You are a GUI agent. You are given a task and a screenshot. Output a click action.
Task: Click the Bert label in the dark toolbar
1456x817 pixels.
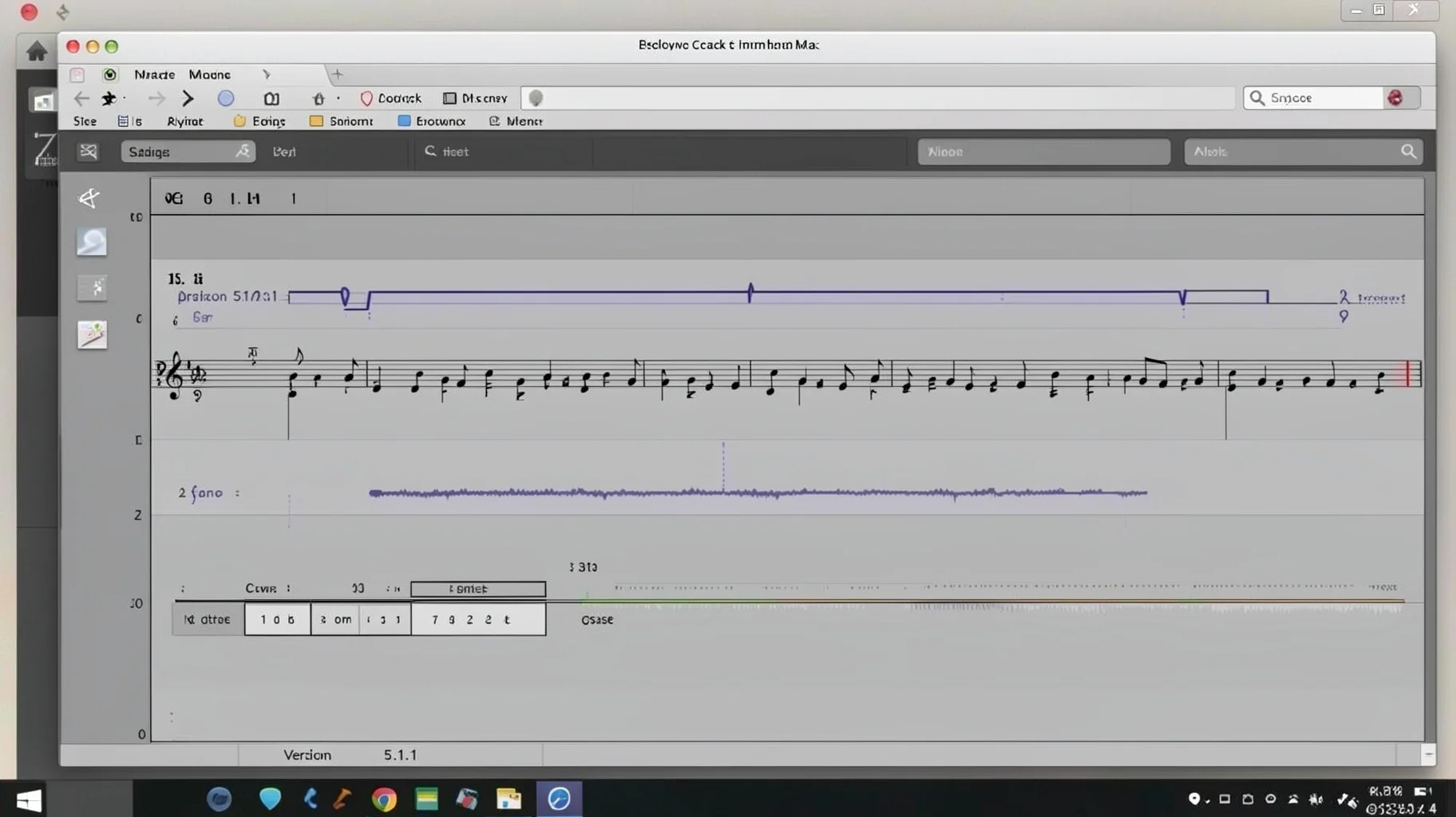point(284,152)
